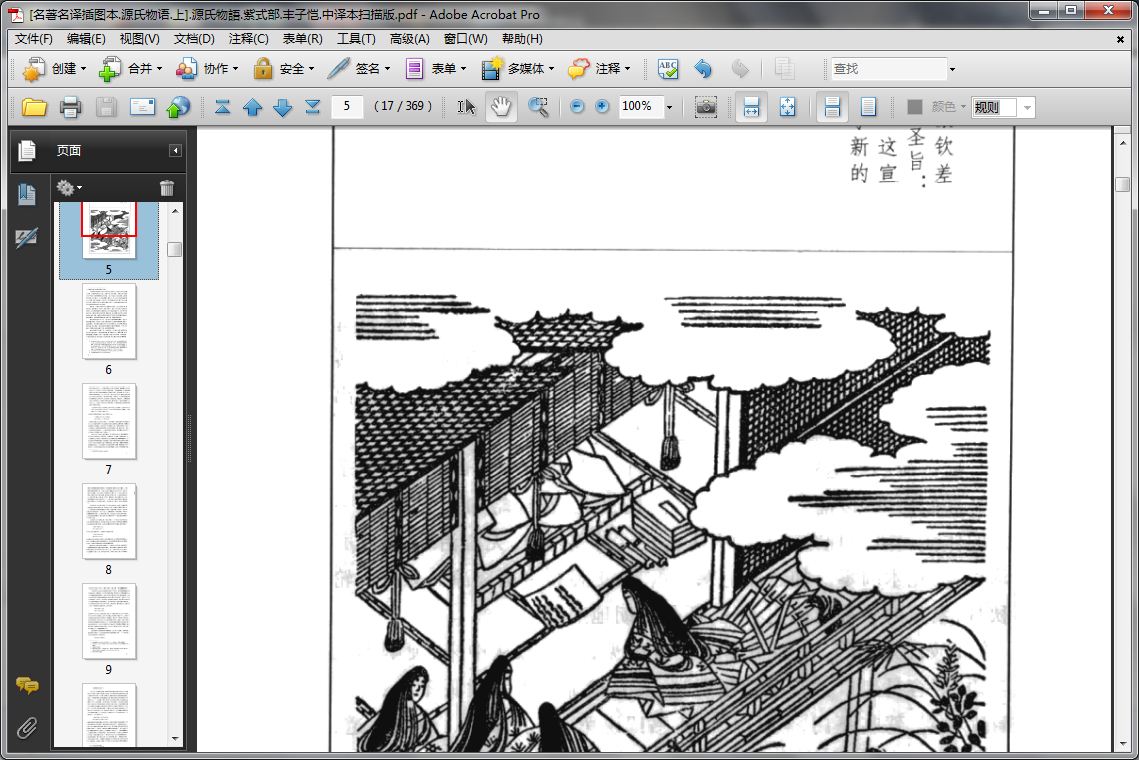
Task: Print the document using printer icon
Action: pos(70,108)
